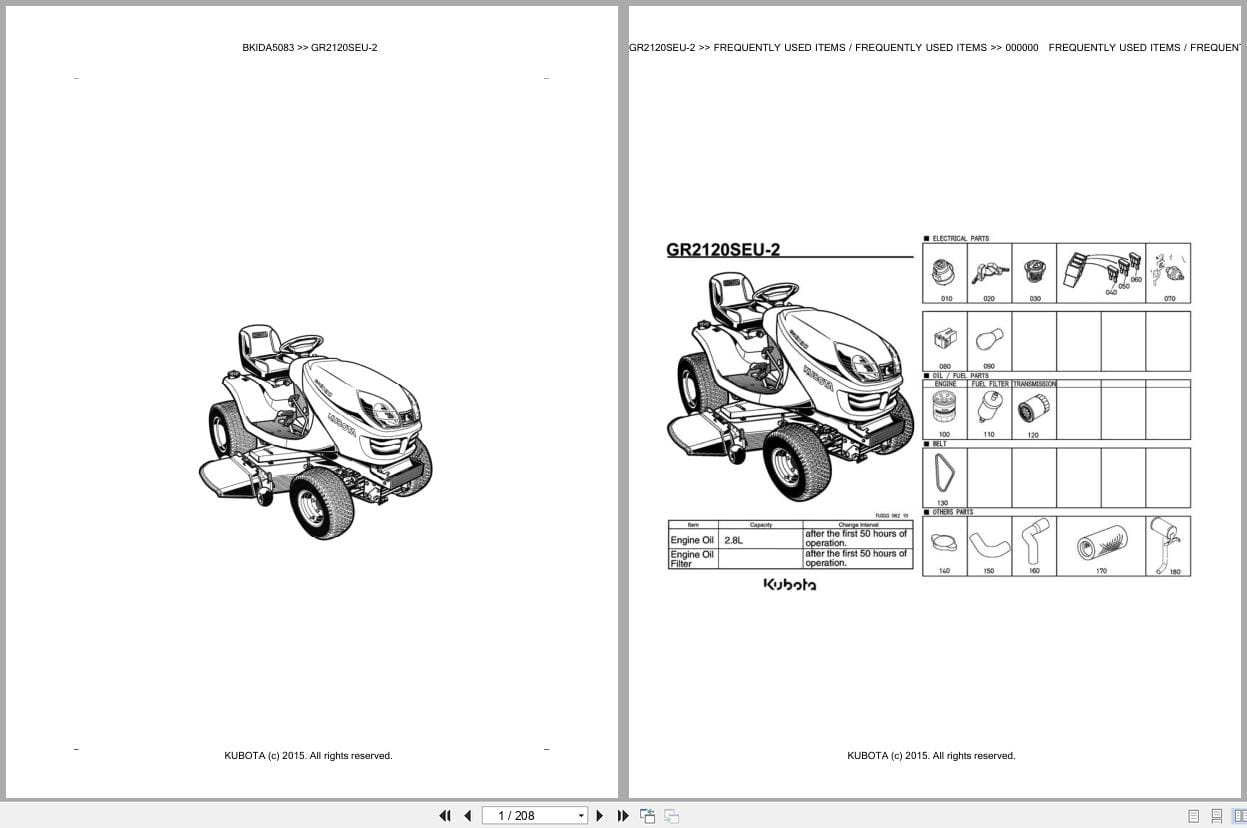Click the 1 / 208 page number field
This screenshot has width=1247, height=828.
529,816
